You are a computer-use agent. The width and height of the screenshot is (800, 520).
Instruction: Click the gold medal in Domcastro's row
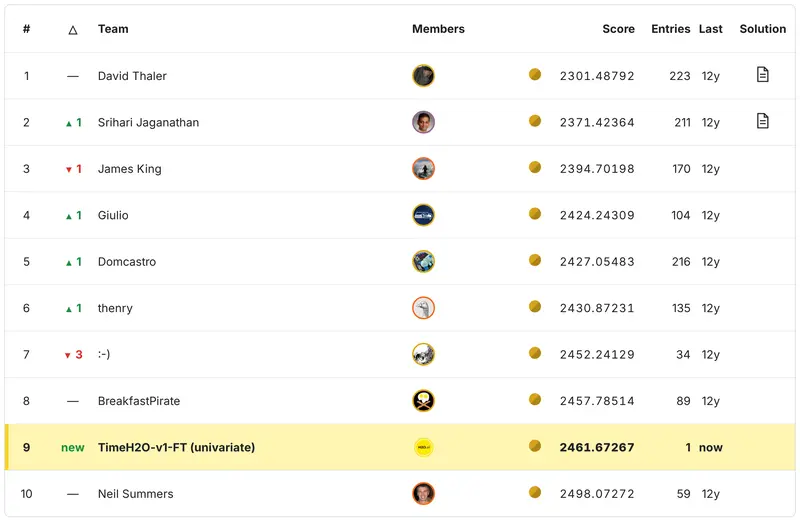pos(535,260)
